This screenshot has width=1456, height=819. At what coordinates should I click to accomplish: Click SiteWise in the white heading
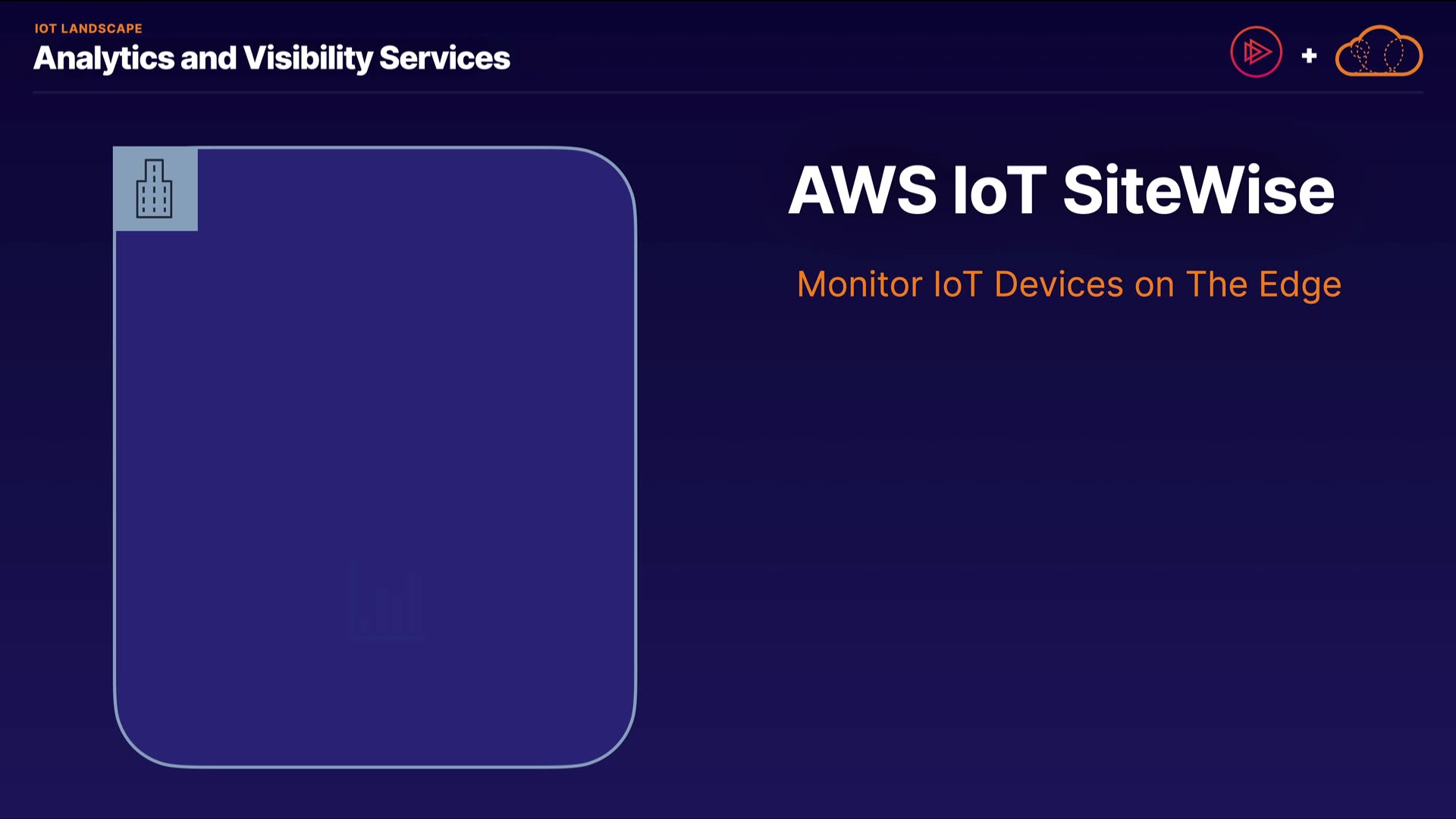coord(1198,190)
